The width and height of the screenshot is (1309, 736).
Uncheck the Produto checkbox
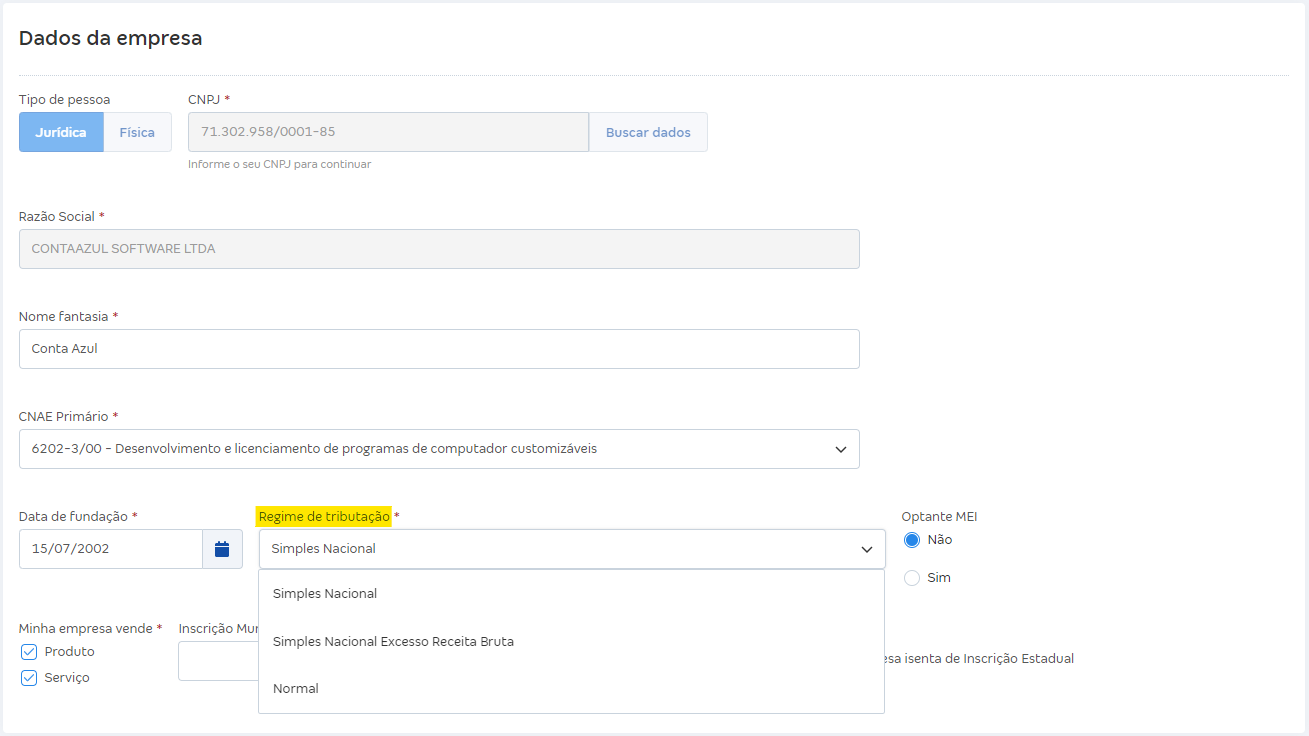(x=29, y=652)
